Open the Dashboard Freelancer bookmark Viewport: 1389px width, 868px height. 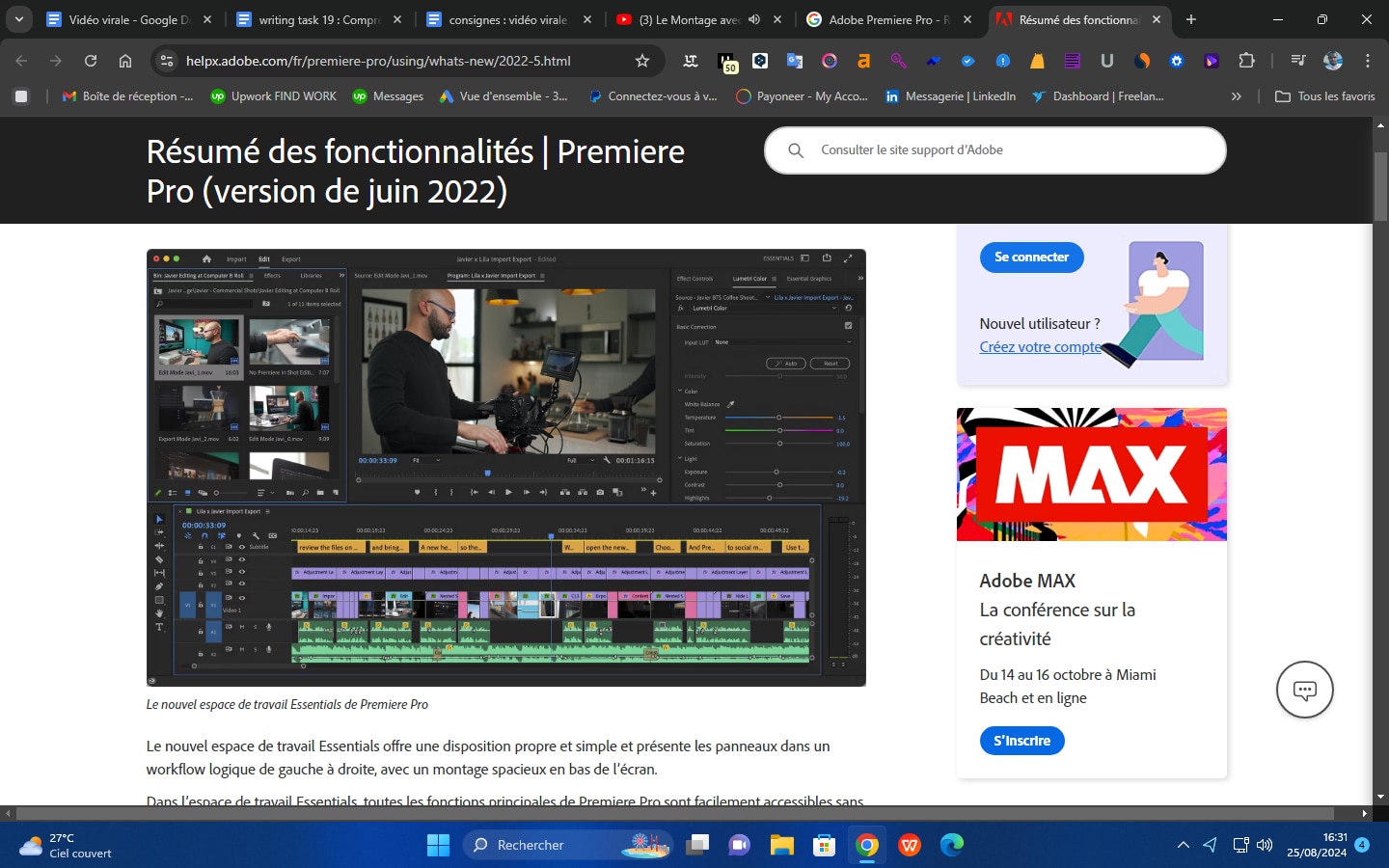click(1098, 96)
